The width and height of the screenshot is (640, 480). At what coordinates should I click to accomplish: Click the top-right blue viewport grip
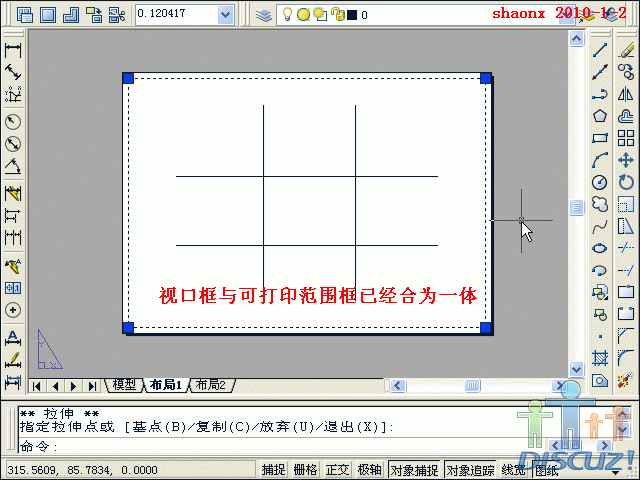pos(486,78)
